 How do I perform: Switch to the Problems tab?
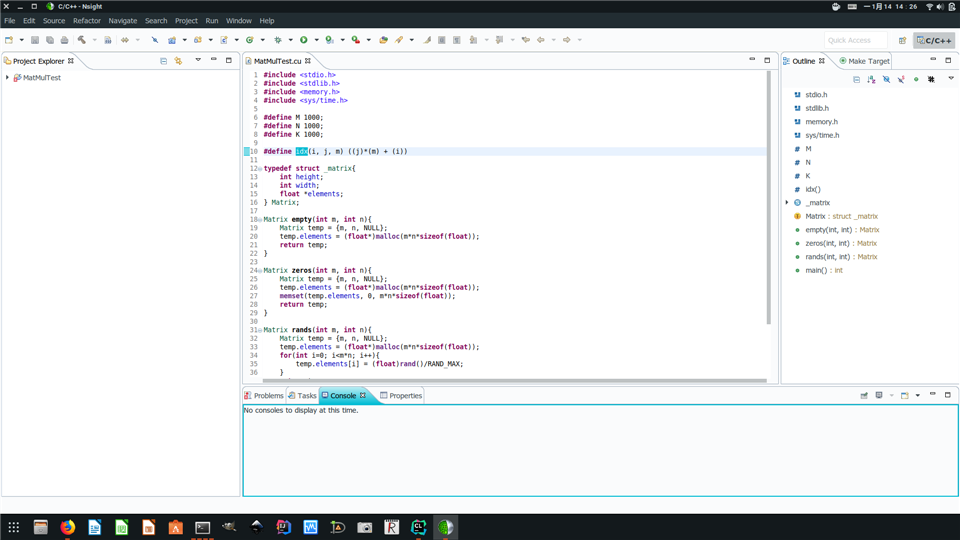click(x=266, y=396)
